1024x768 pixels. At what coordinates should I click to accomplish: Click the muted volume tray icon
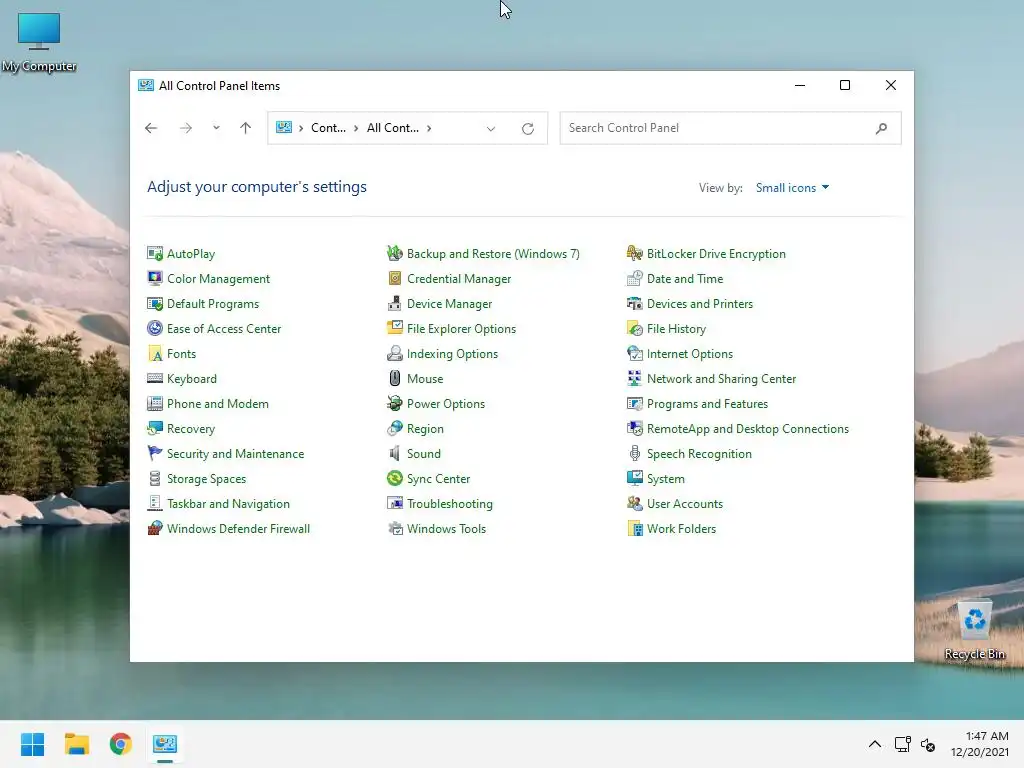pyautogui.click(x=927, y=744)
